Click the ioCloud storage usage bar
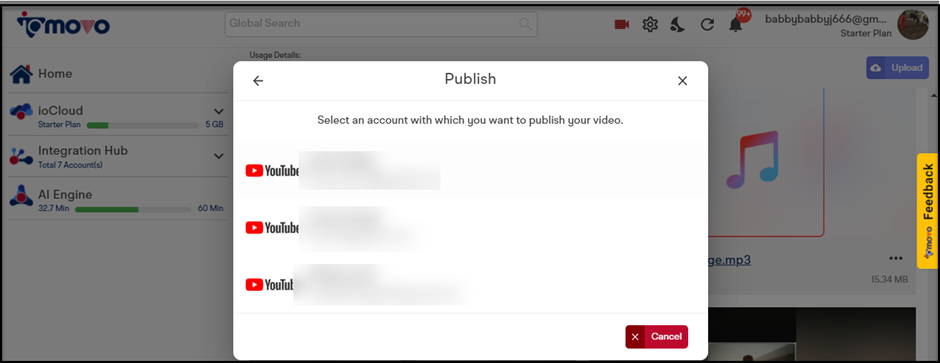 pos(143,125)
